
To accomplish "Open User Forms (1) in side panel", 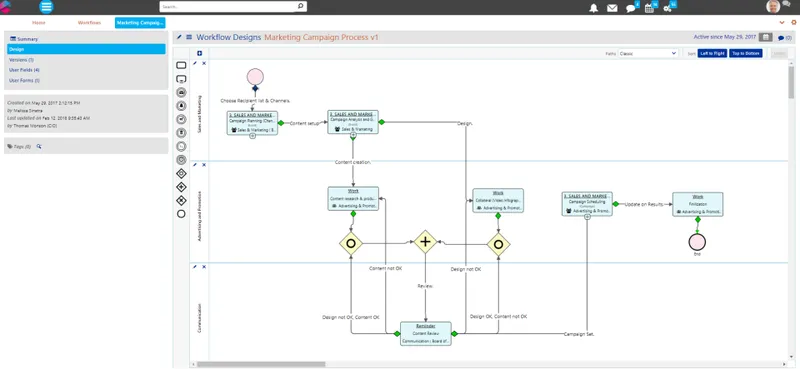I will tap(24, 80).
